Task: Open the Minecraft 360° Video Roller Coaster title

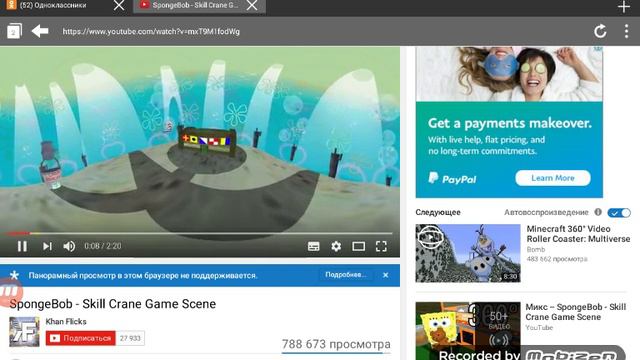Action: pyautogui.click(x=578, y=234)
